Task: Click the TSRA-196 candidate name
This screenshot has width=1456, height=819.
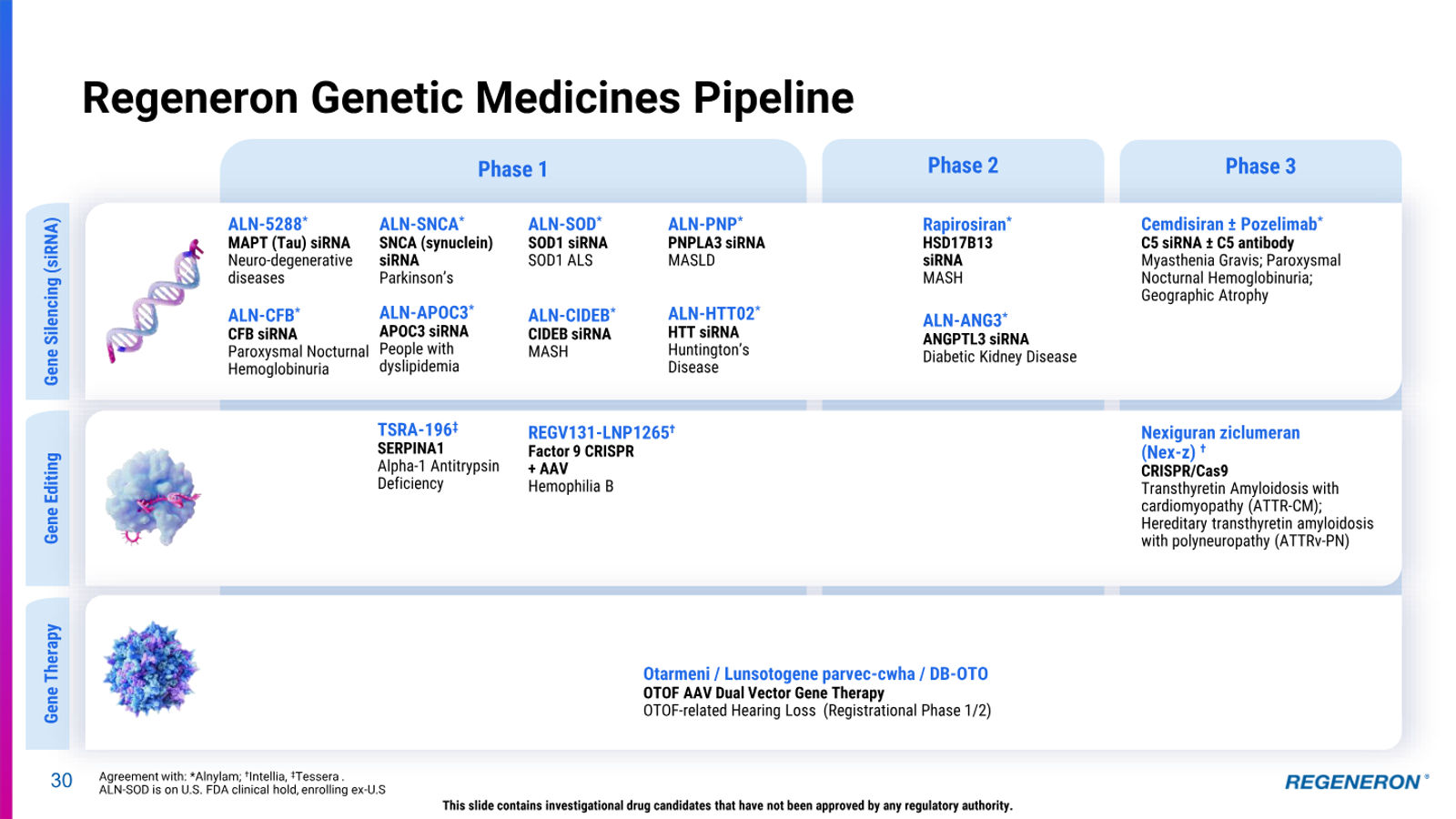Action: [418, 430]
